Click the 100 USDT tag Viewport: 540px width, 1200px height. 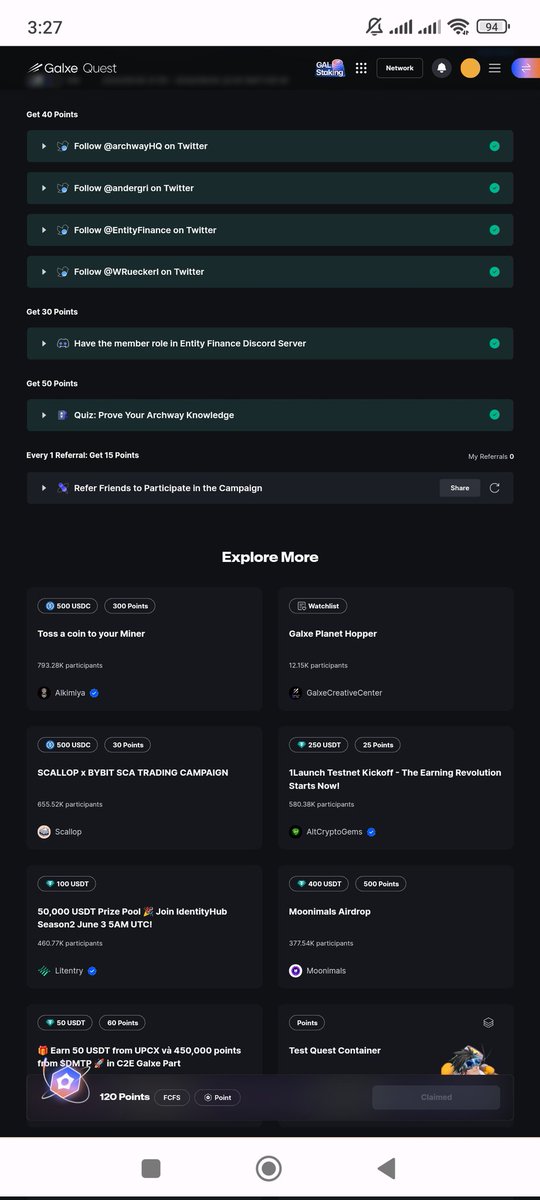[x=67, y=884]
